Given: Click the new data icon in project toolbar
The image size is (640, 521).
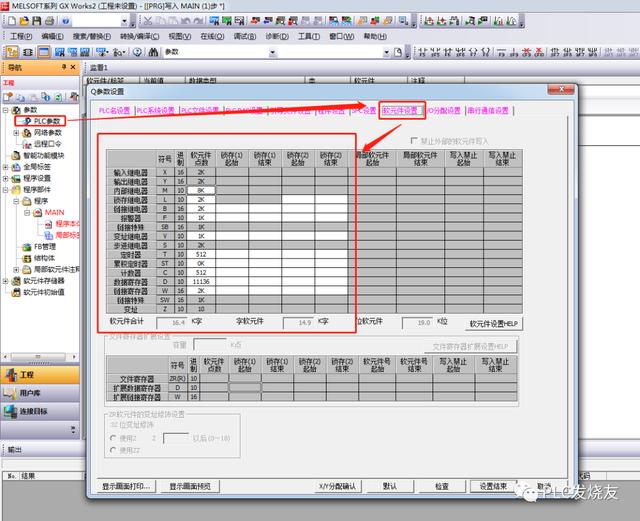Looking at the screenshot, I should point(8,97).
